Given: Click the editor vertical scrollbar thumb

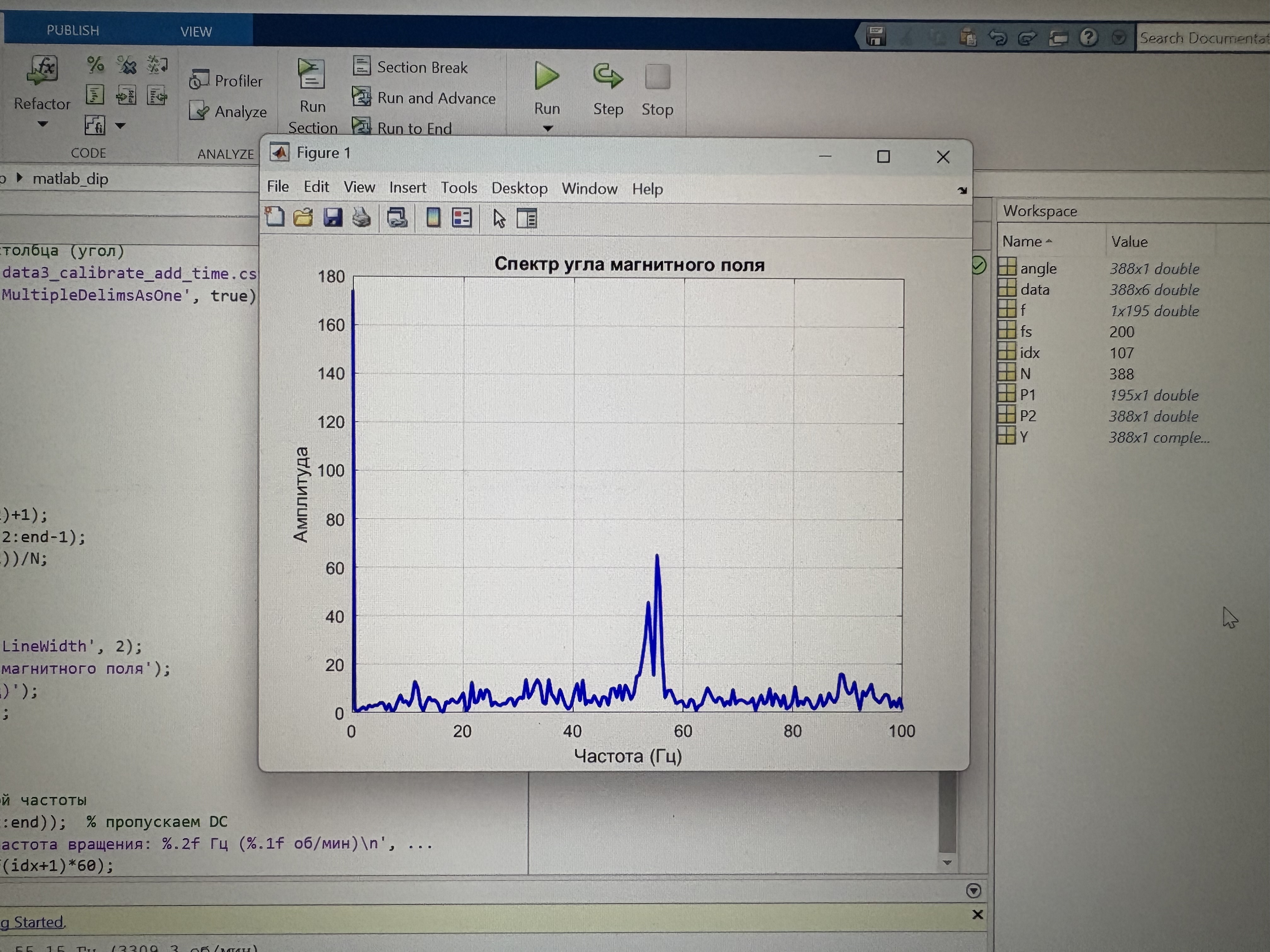Looking at the screenshot, I should (x=947, y=811).
